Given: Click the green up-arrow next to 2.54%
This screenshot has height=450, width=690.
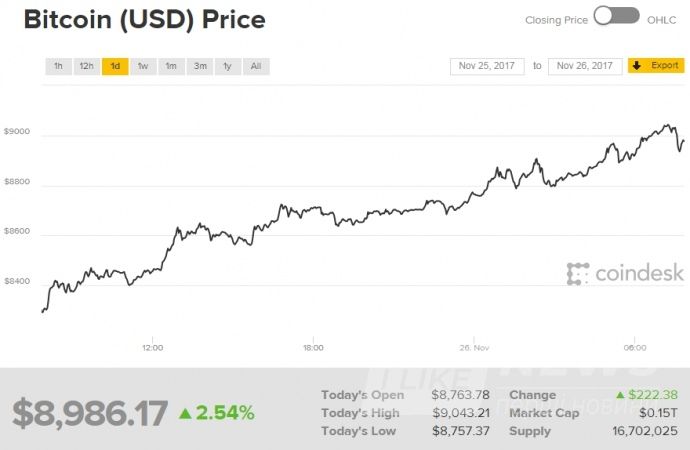Looking at the screenshot, I should (x=185, y=412).
